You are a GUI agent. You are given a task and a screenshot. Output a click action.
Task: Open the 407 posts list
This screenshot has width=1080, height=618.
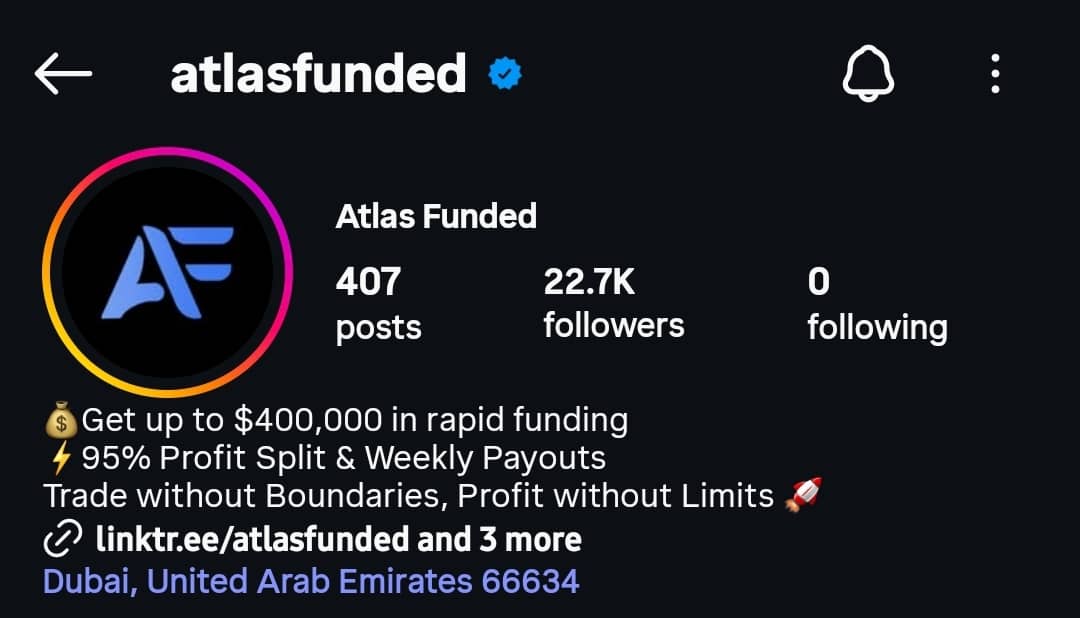[x=378, y=303]
